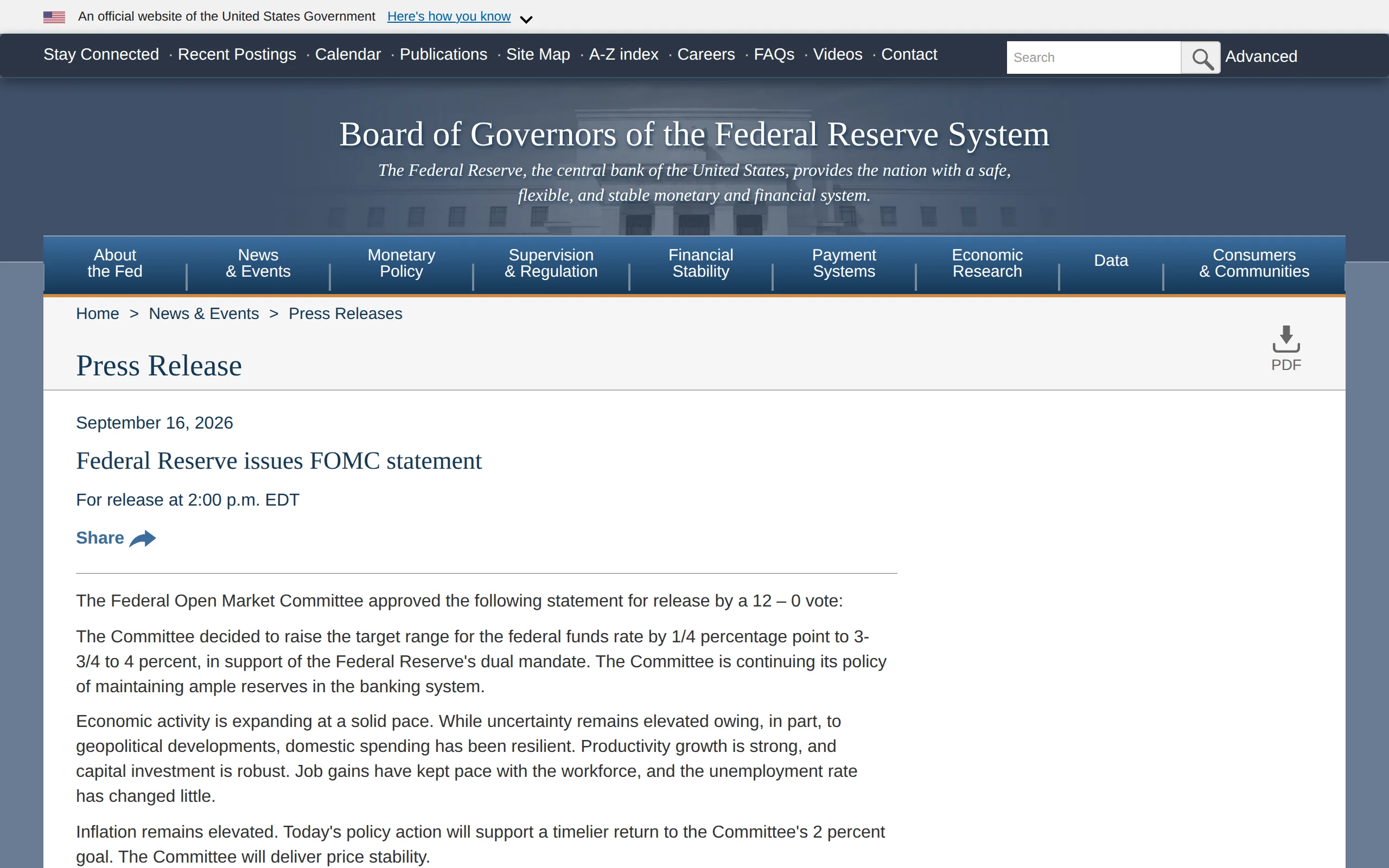Open the A-Z index link
This screenshot has height=868, width=1389.
pyautogui.click(x=623, y=55)
